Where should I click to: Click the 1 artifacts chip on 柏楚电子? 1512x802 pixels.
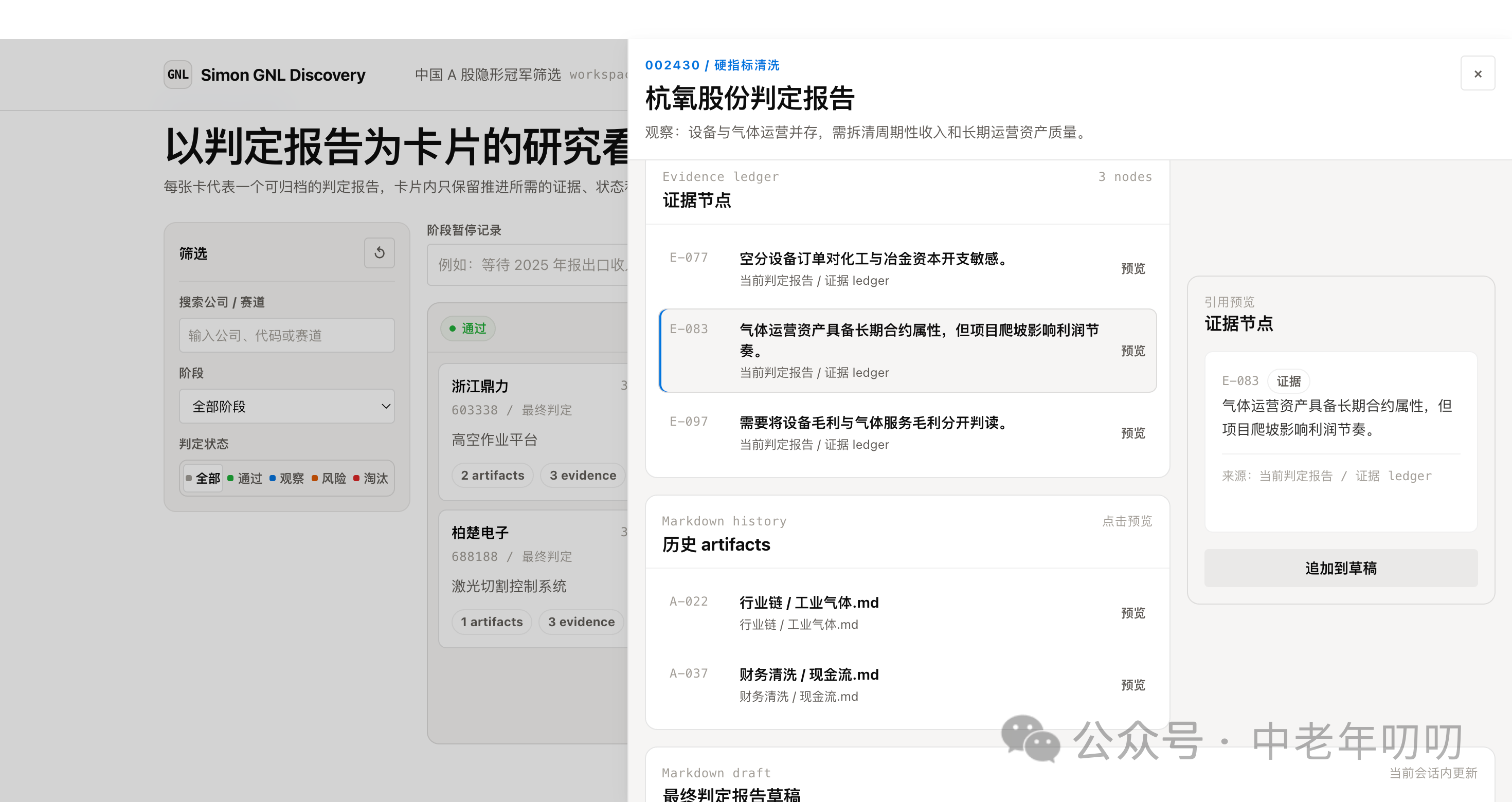pos(492,622)
